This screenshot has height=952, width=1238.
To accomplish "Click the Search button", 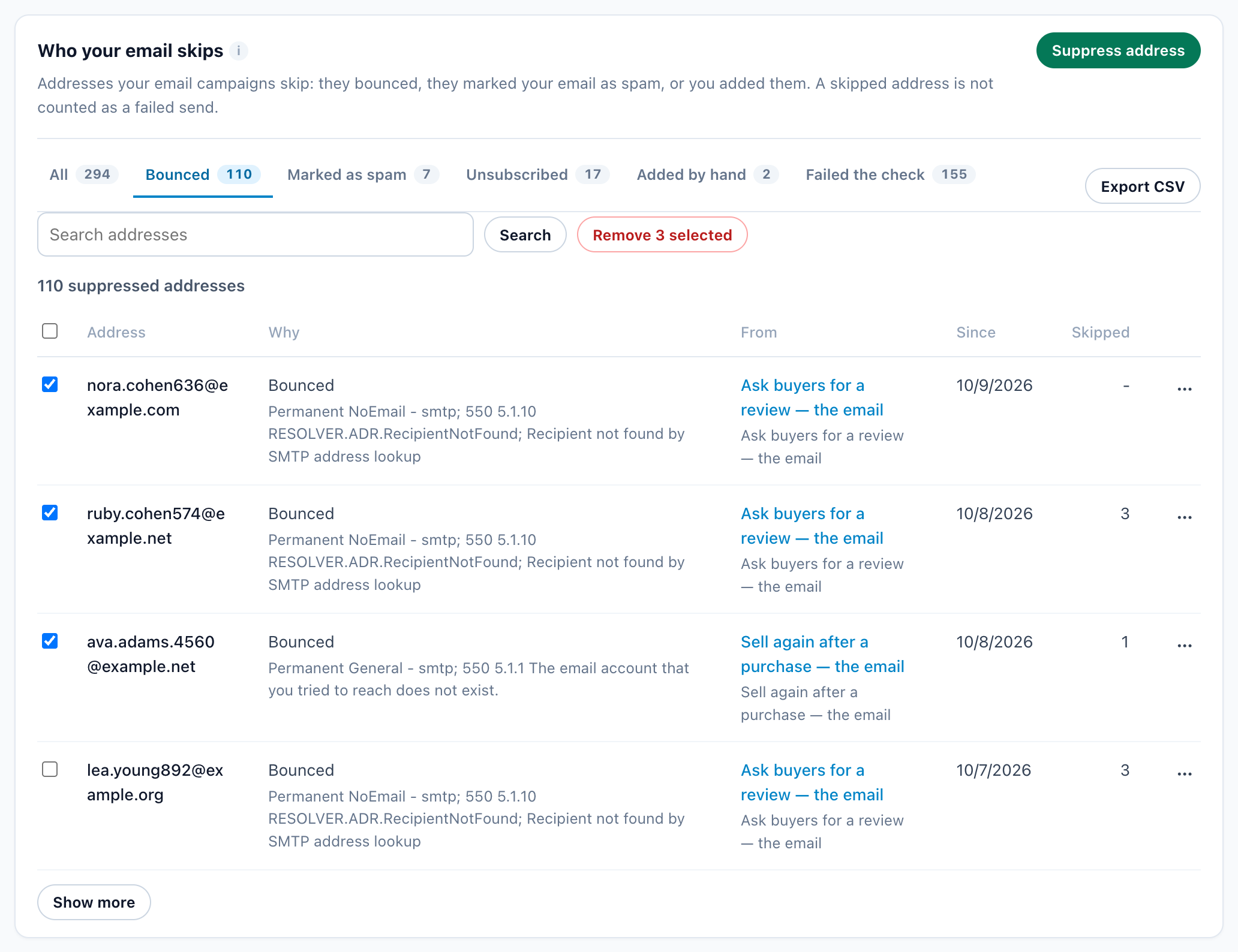I will (525, 235).
